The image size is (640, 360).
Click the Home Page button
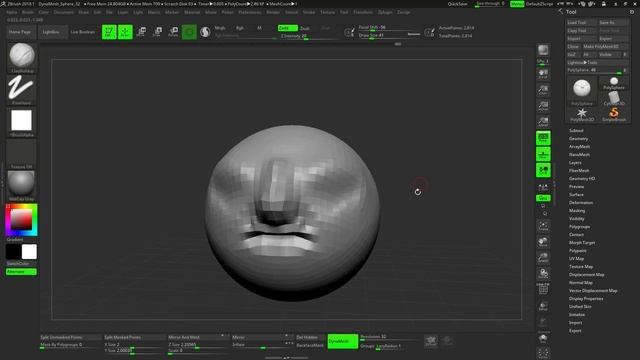pos(20,32)
